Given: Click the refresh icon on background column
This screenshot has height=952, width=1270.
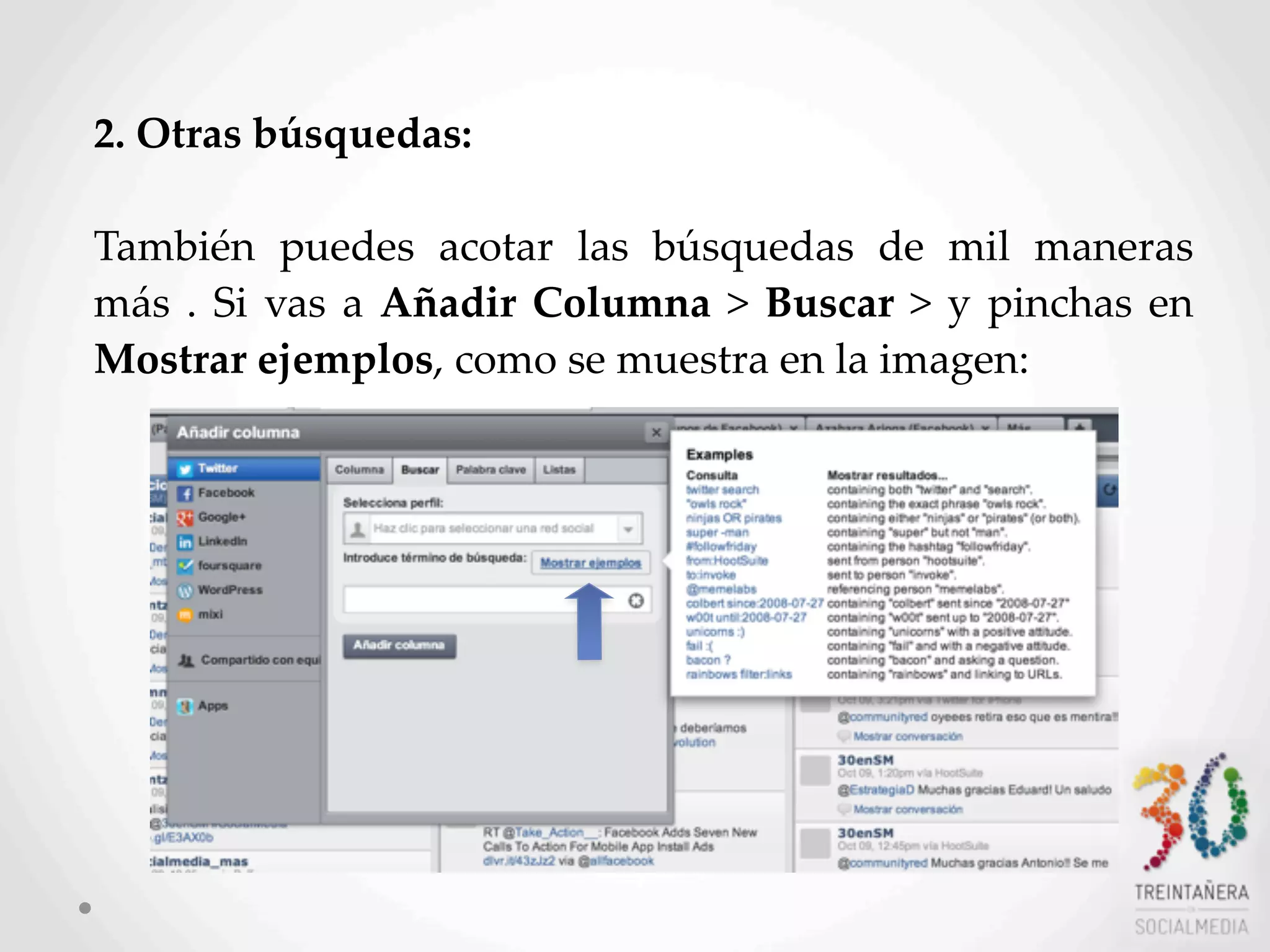Looking at the screenshot, I should (1109, 490).
